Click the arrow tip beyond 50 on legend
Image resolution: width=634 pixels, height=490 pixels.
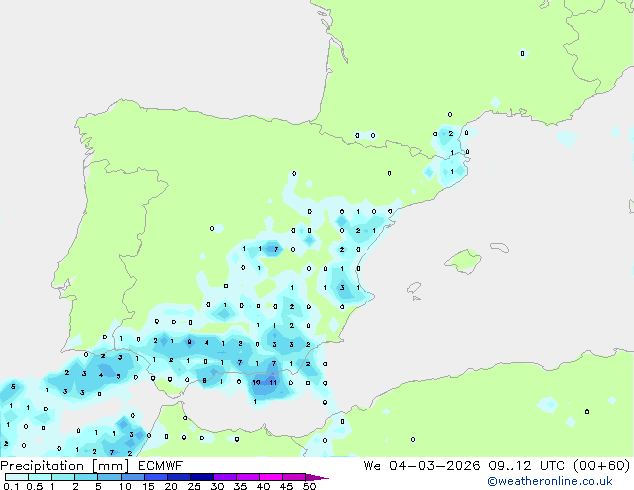point(317,477)
